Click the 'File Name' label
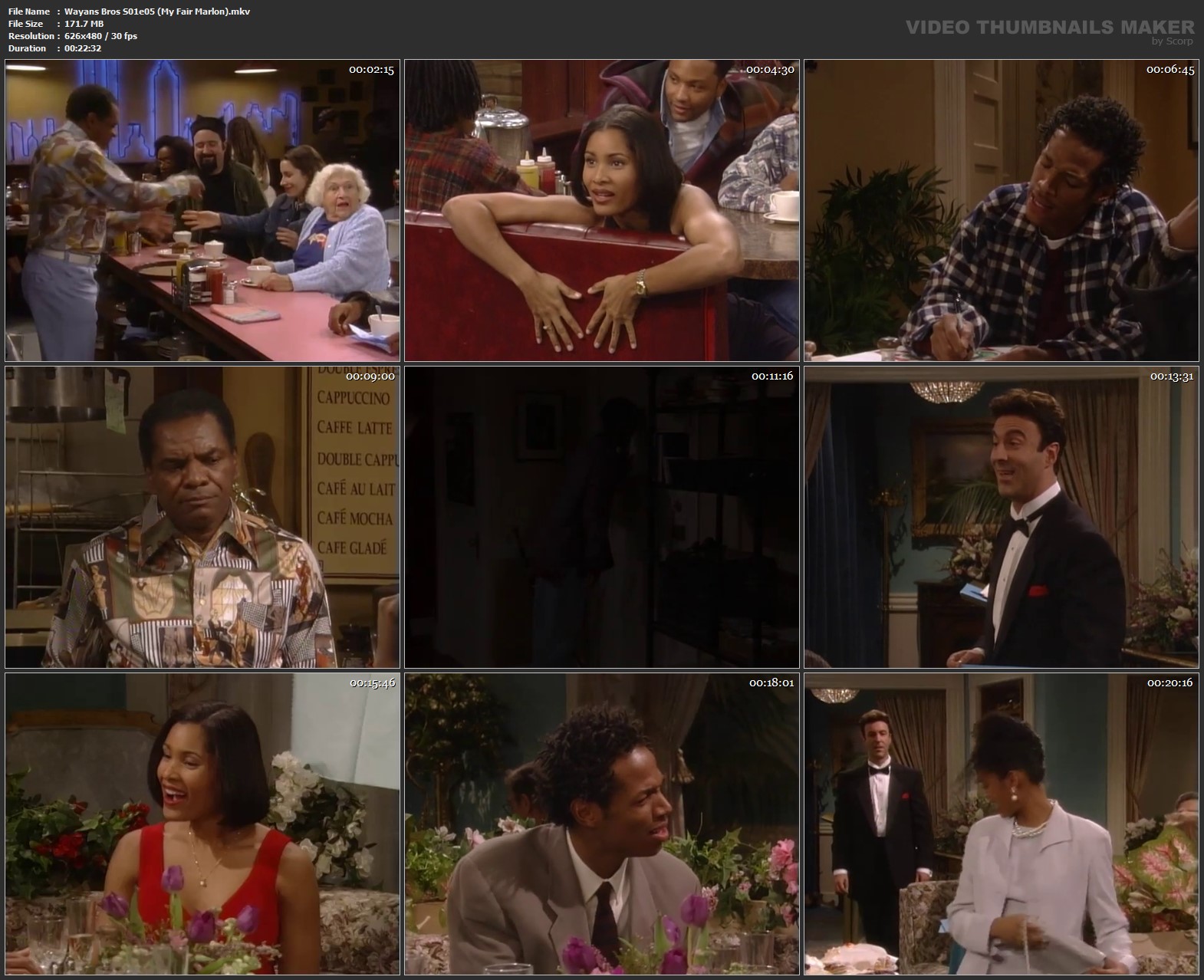 pyautogui.click(x=28, y=12)
